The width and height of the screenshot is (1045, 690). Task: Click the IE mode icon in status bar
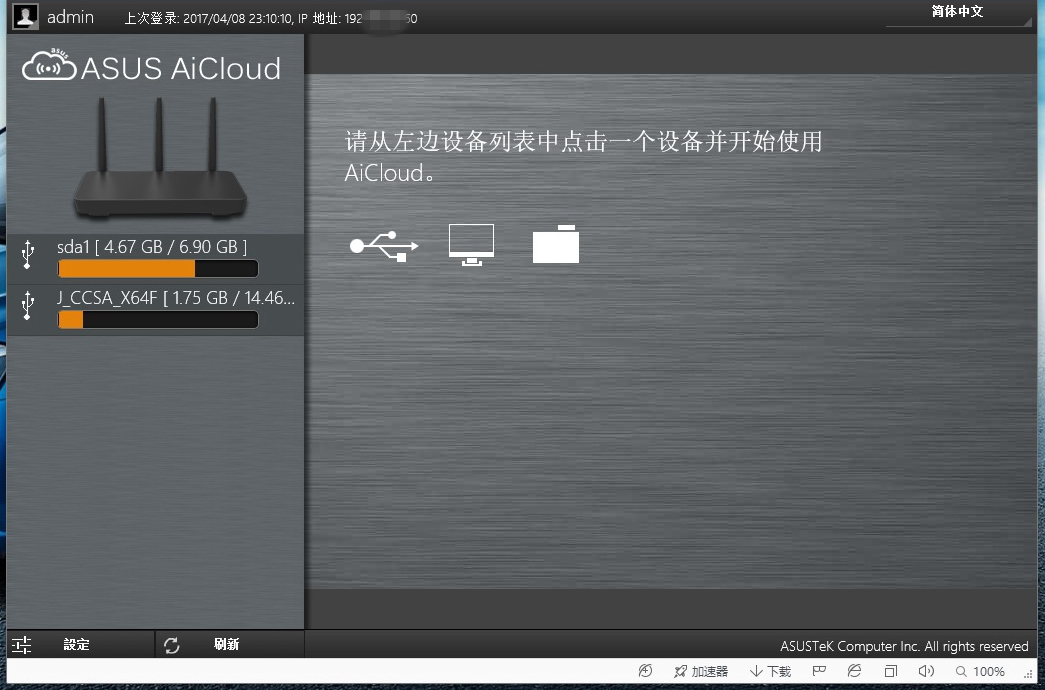click(x=854, y=671)
